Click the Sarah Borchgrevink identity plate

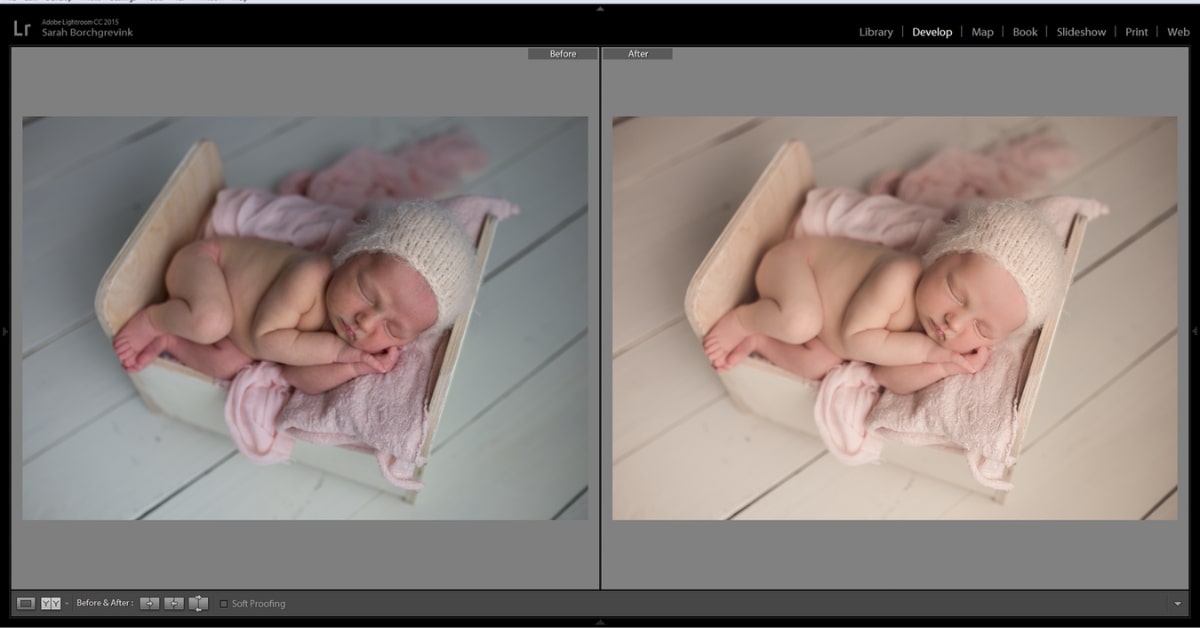[87, 33]
